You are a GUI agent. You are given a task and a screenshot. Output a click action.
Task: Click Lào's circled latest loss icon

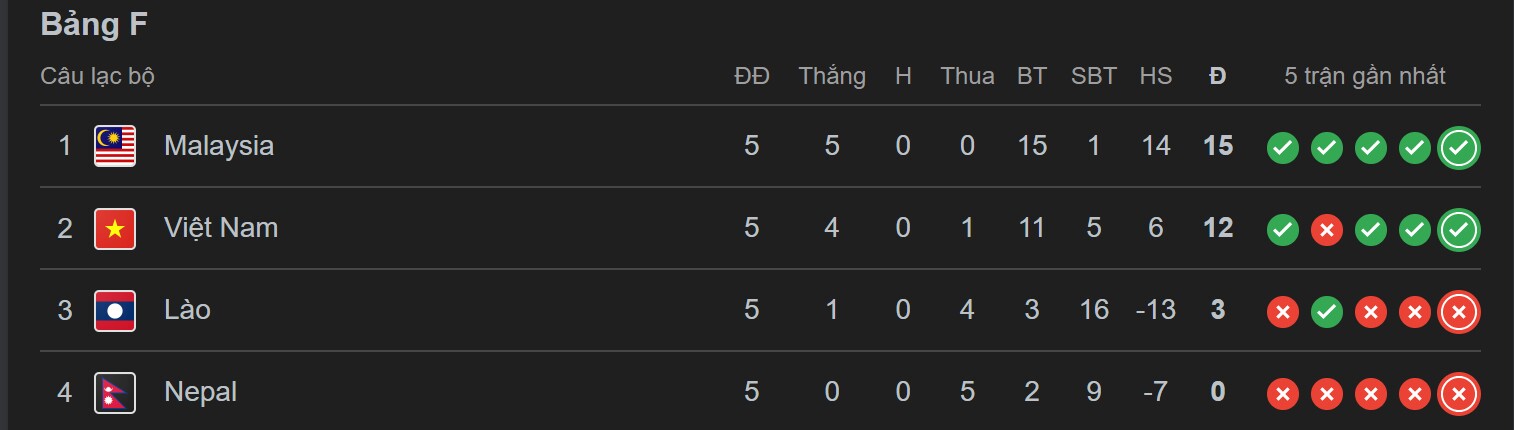(1458, 313)
